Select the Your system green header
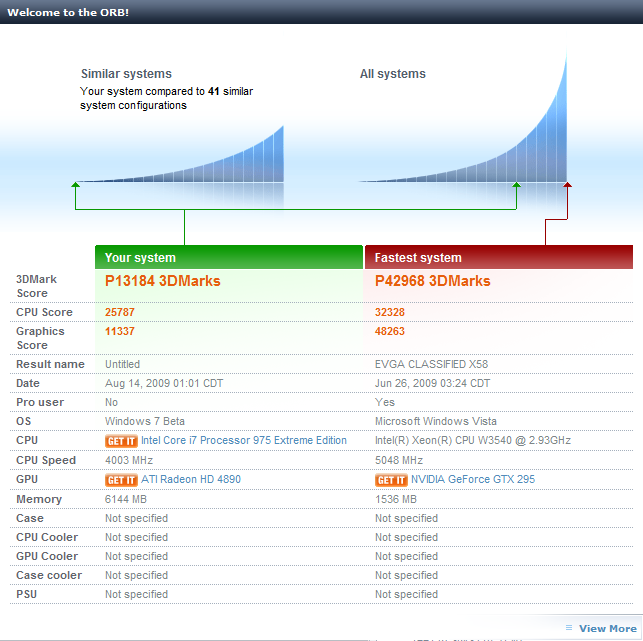The height and width of the screenshot is (641, 643). click(229, 257)
